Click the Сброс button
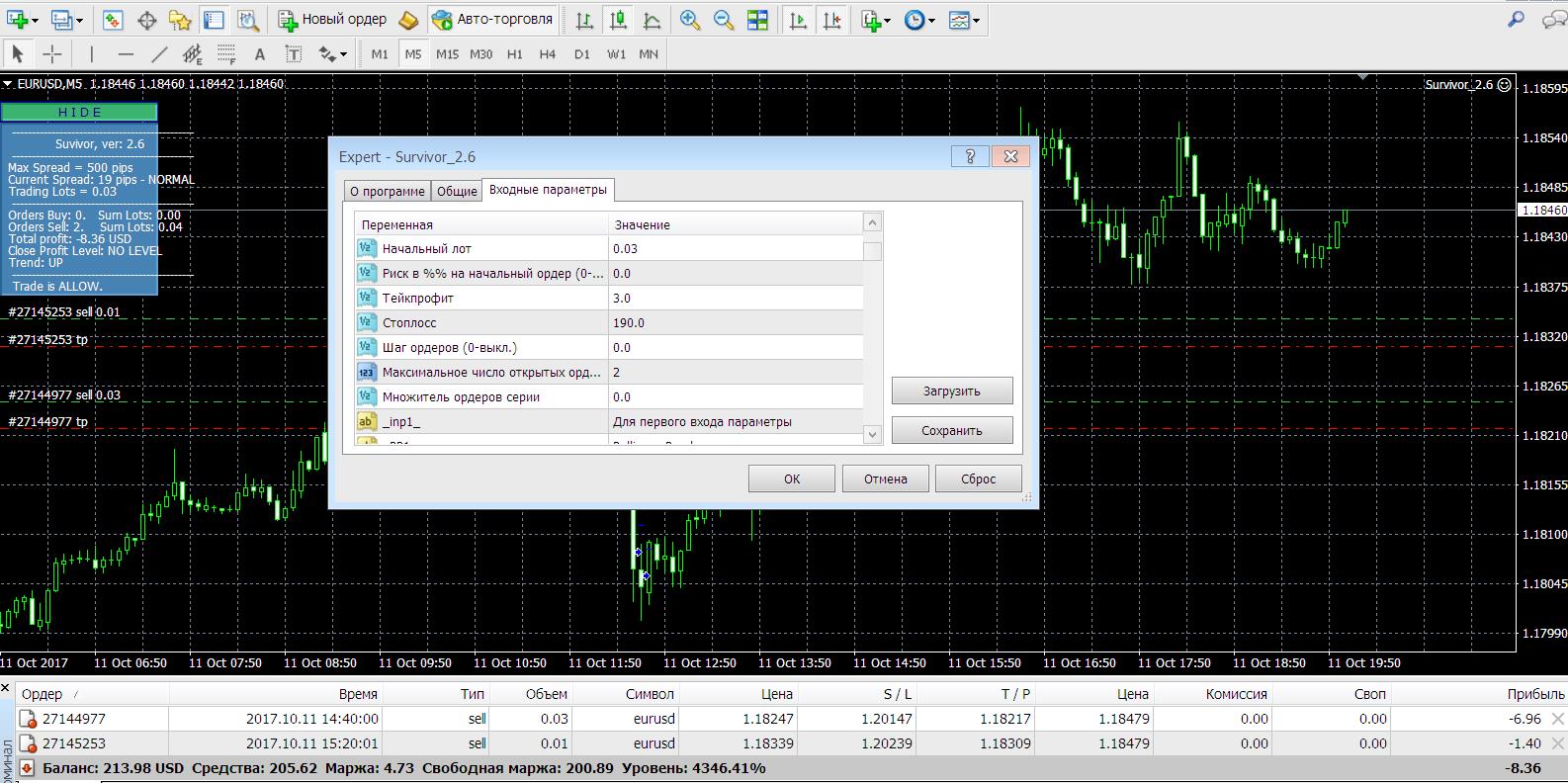Image resolution: width=1568 pixels, height=783 pixels. (979, 478)
